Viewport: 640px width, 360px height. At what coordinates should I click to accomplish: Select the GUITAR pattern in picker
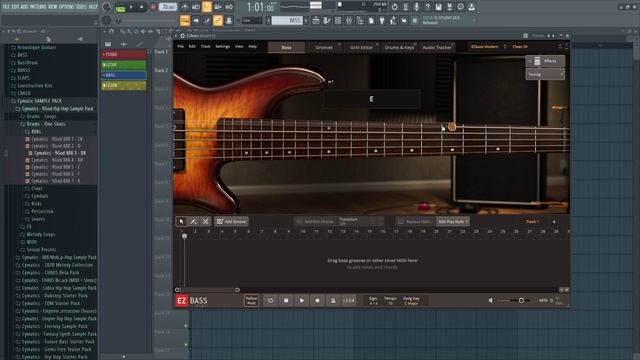(x=124, y=64)
